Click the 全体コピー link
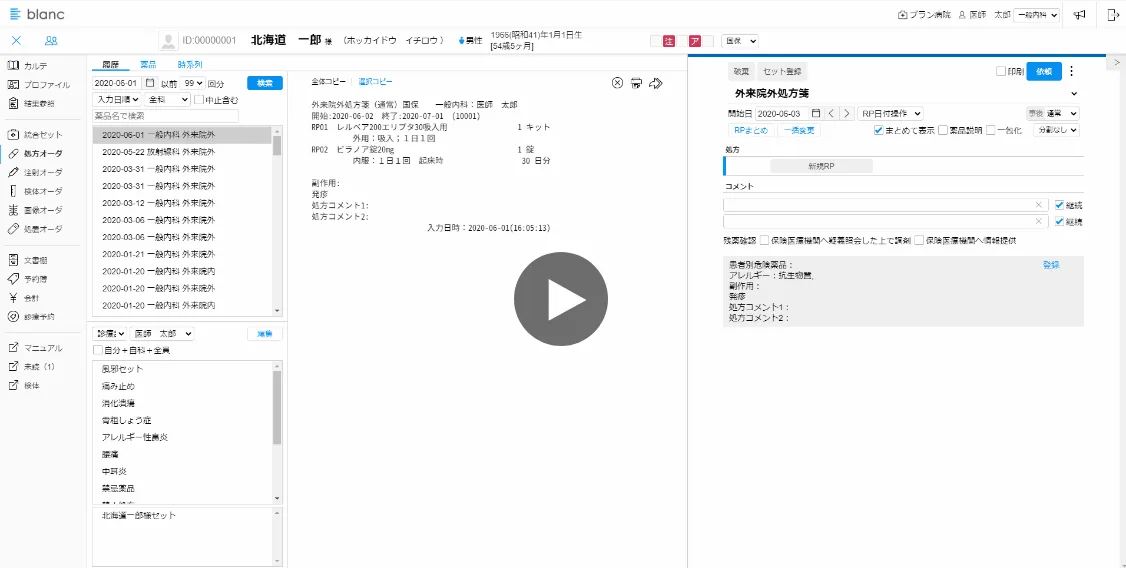Screen dimensions: 1126x568 pos(329,82)
